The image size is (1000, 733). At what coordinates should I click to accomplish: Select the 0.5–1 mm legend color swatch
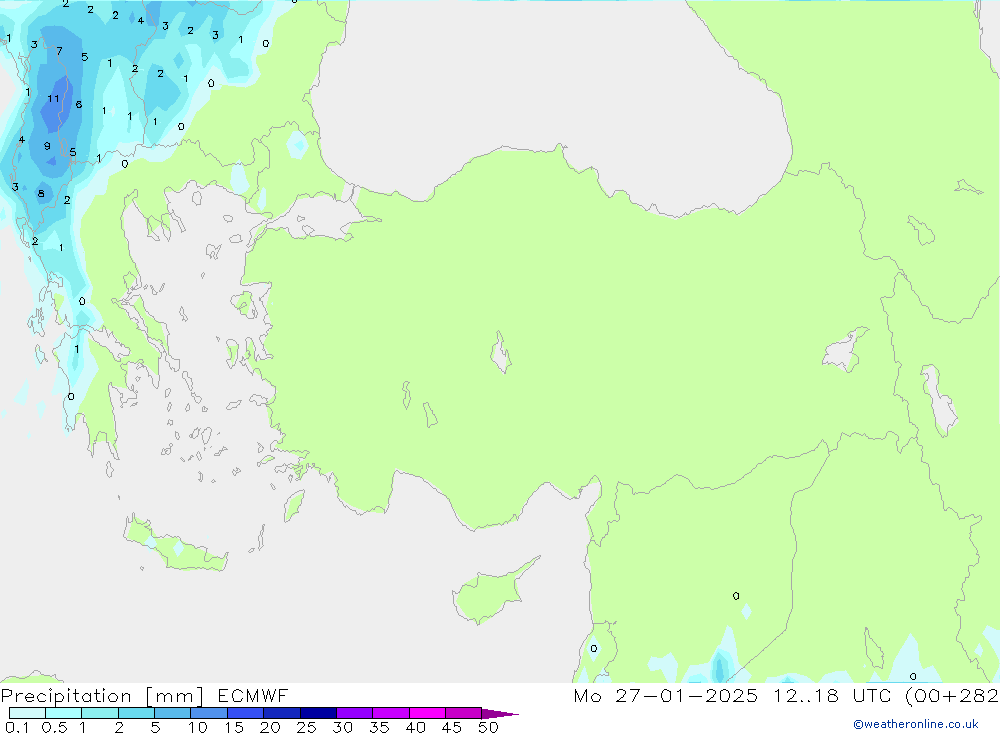tap(64, 713)
